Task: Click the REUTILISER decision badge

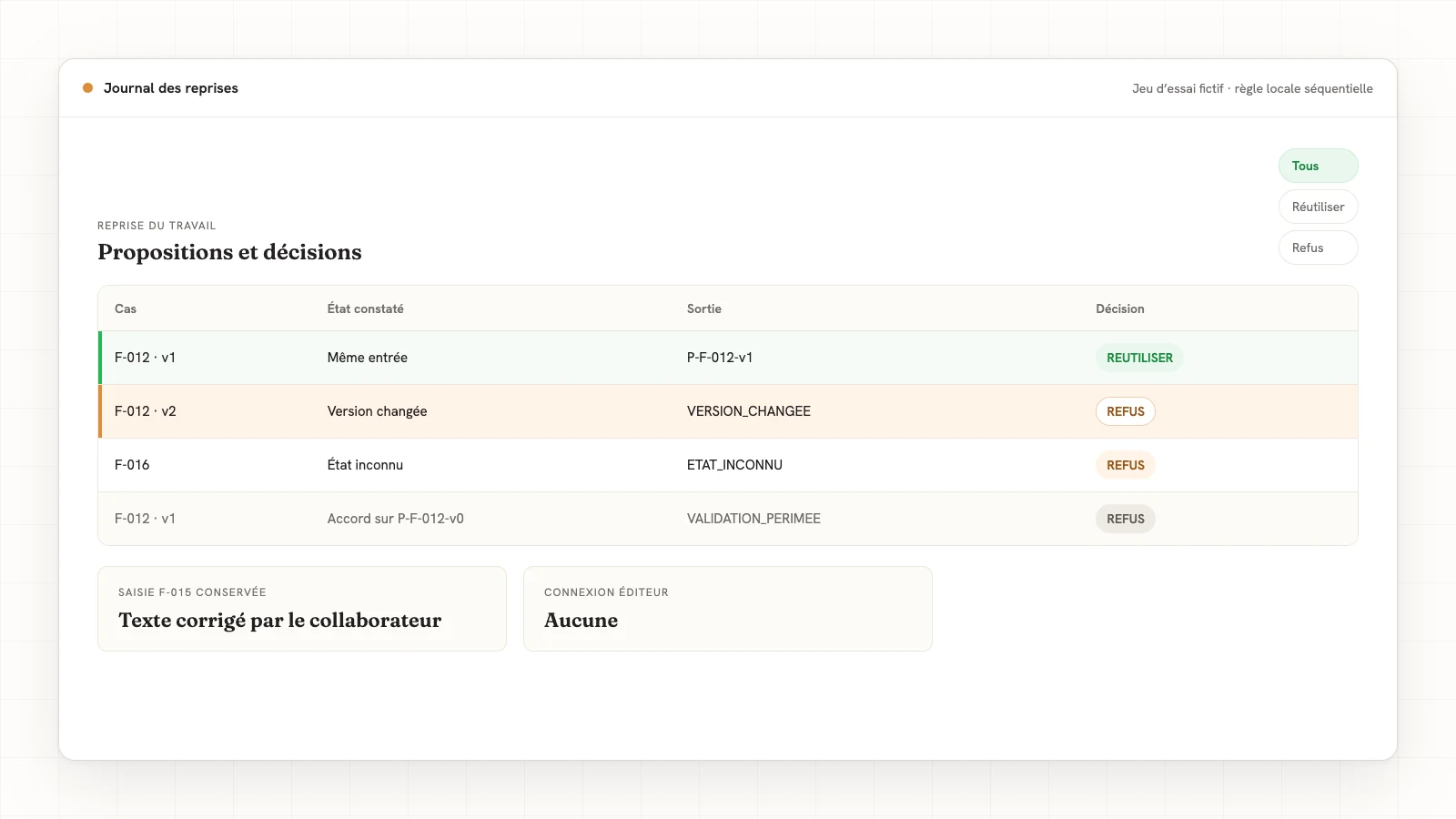Action: [x=1139, y=358]
